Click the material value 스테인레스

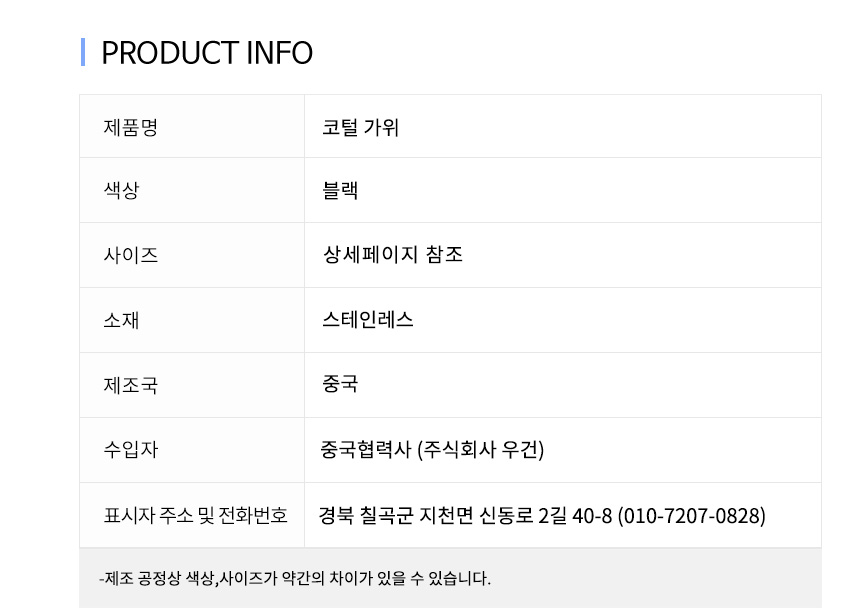pos(367,320)
